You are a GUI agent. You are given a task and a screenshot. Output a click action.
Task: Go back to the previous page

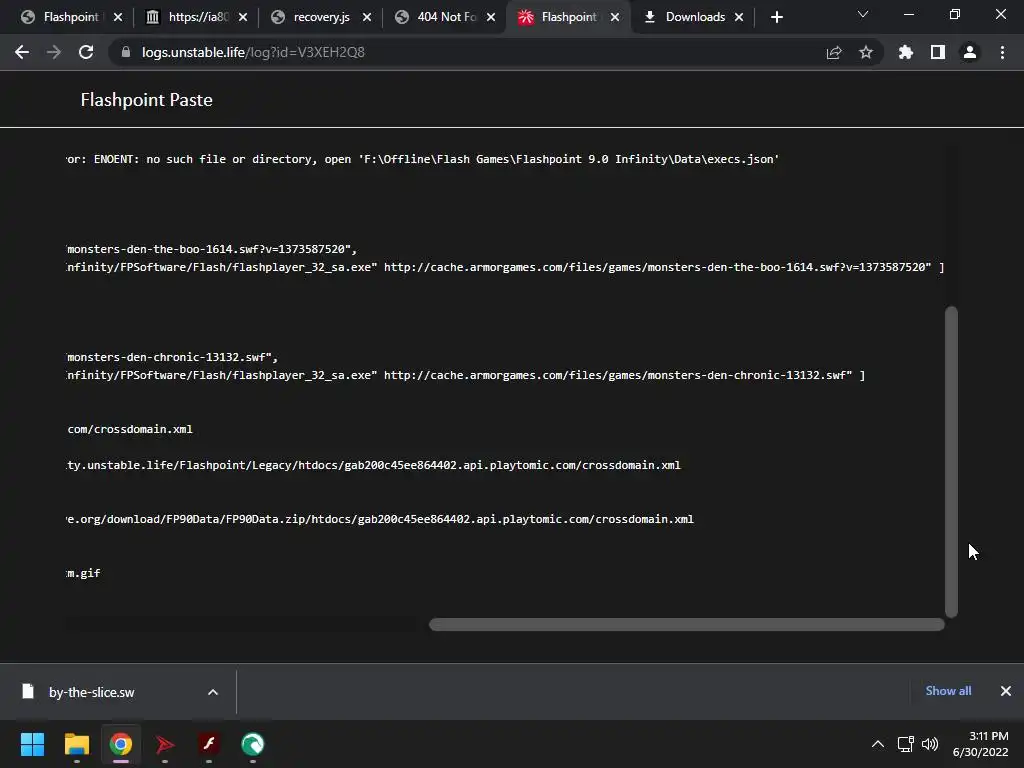pyautogui.click(x=22, y=52)
